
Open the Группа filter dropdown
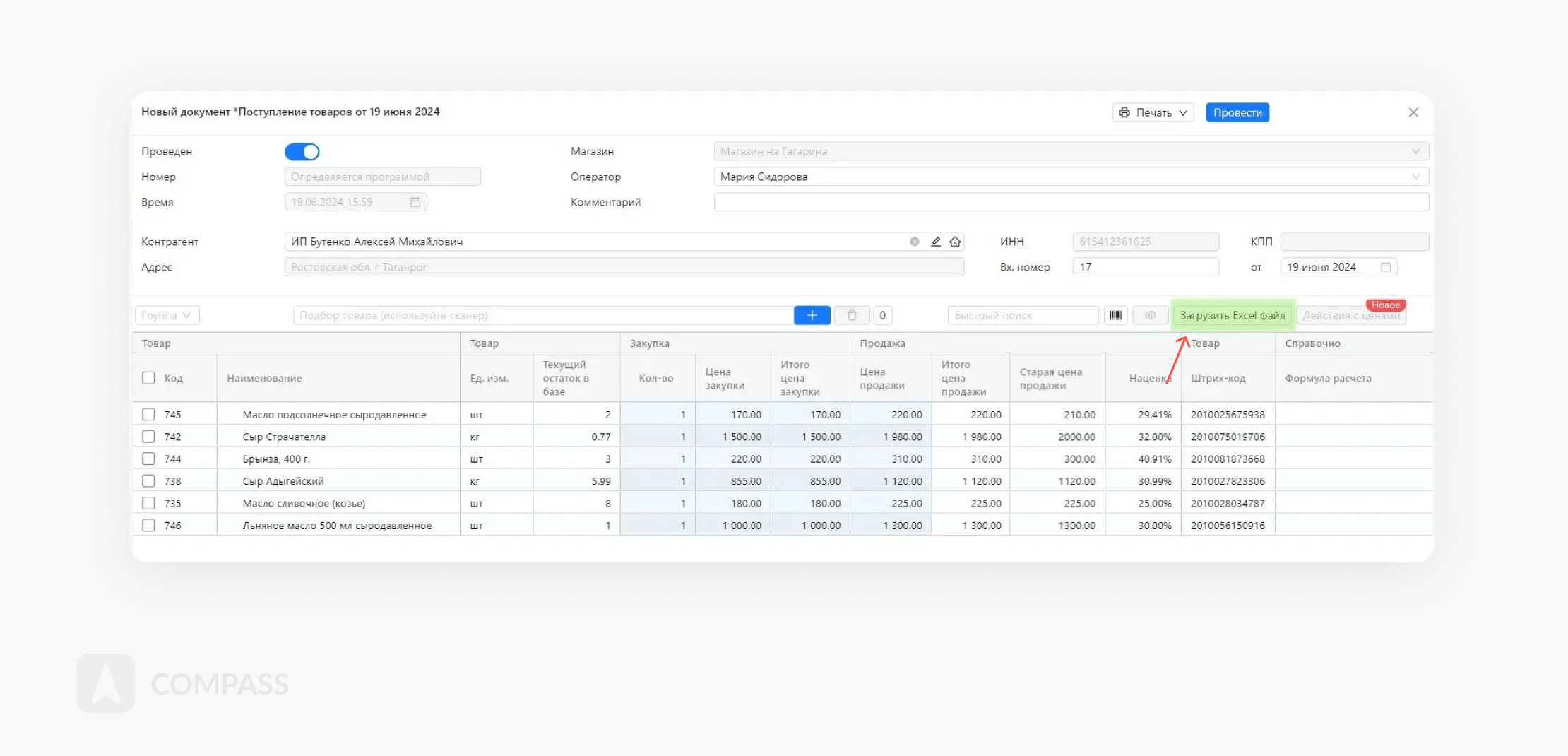coord(167,315)
